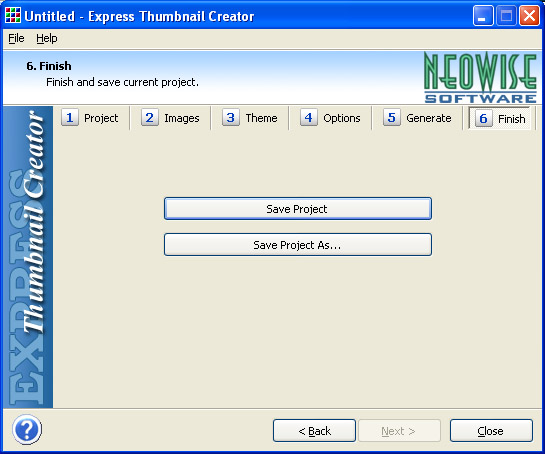
Task: Click the app icon in title bar
Action: click(x=13, y=16)
